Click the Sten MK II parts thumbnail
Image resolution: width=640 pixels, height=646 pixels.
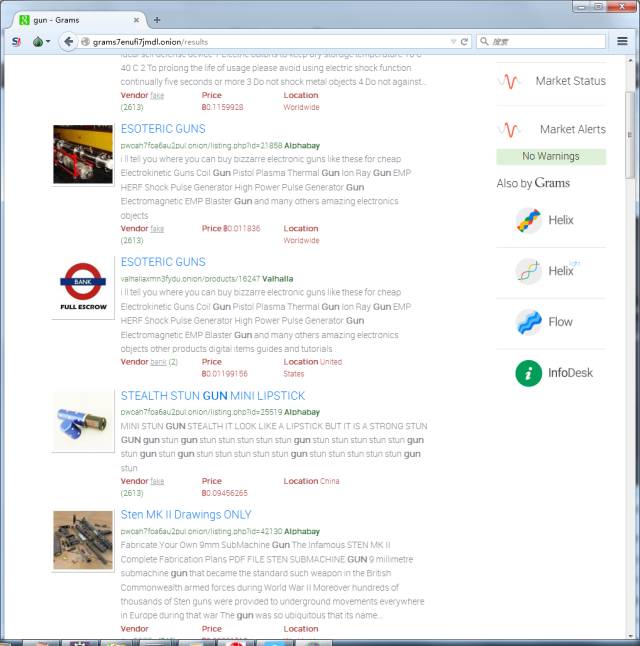(83, 540)
